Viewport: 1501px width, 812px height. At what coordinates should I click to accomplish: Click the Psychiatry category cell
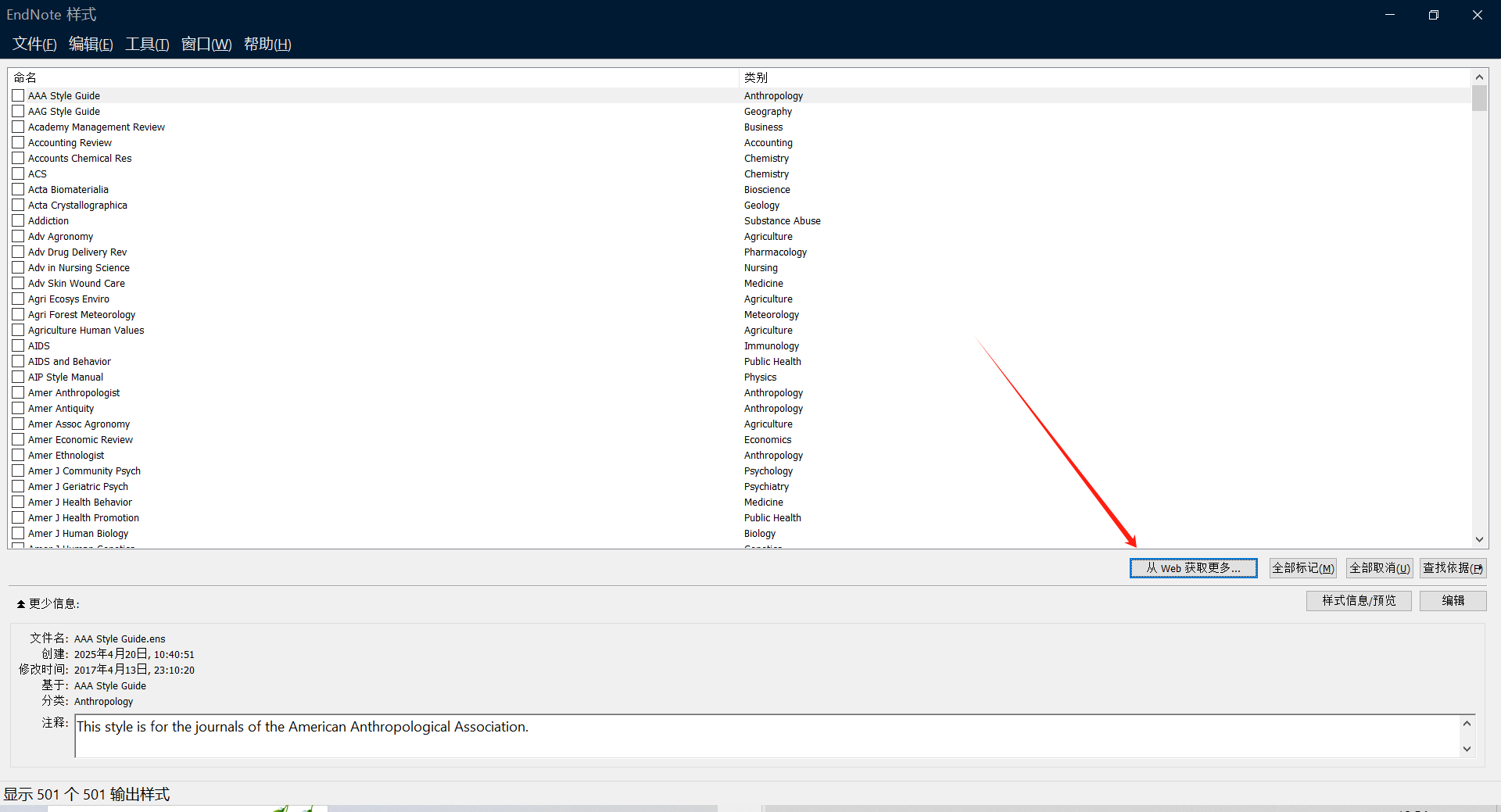click(767, 486)
